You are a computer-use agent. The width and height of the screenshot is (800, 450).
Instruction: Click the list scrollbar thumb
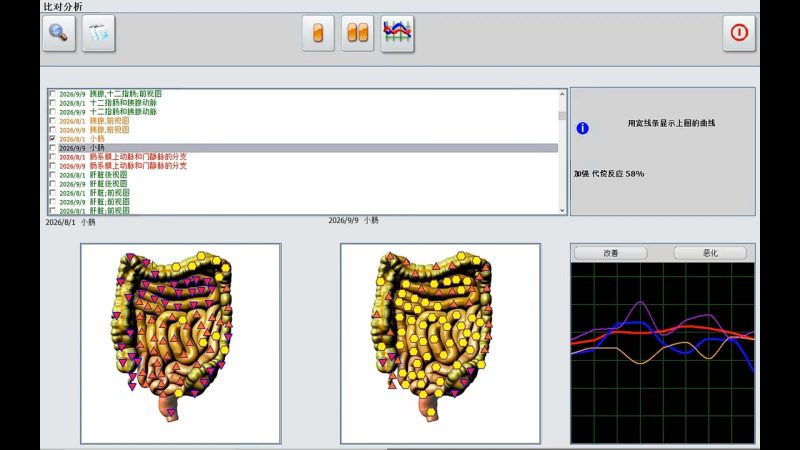[x=562, y=116]
